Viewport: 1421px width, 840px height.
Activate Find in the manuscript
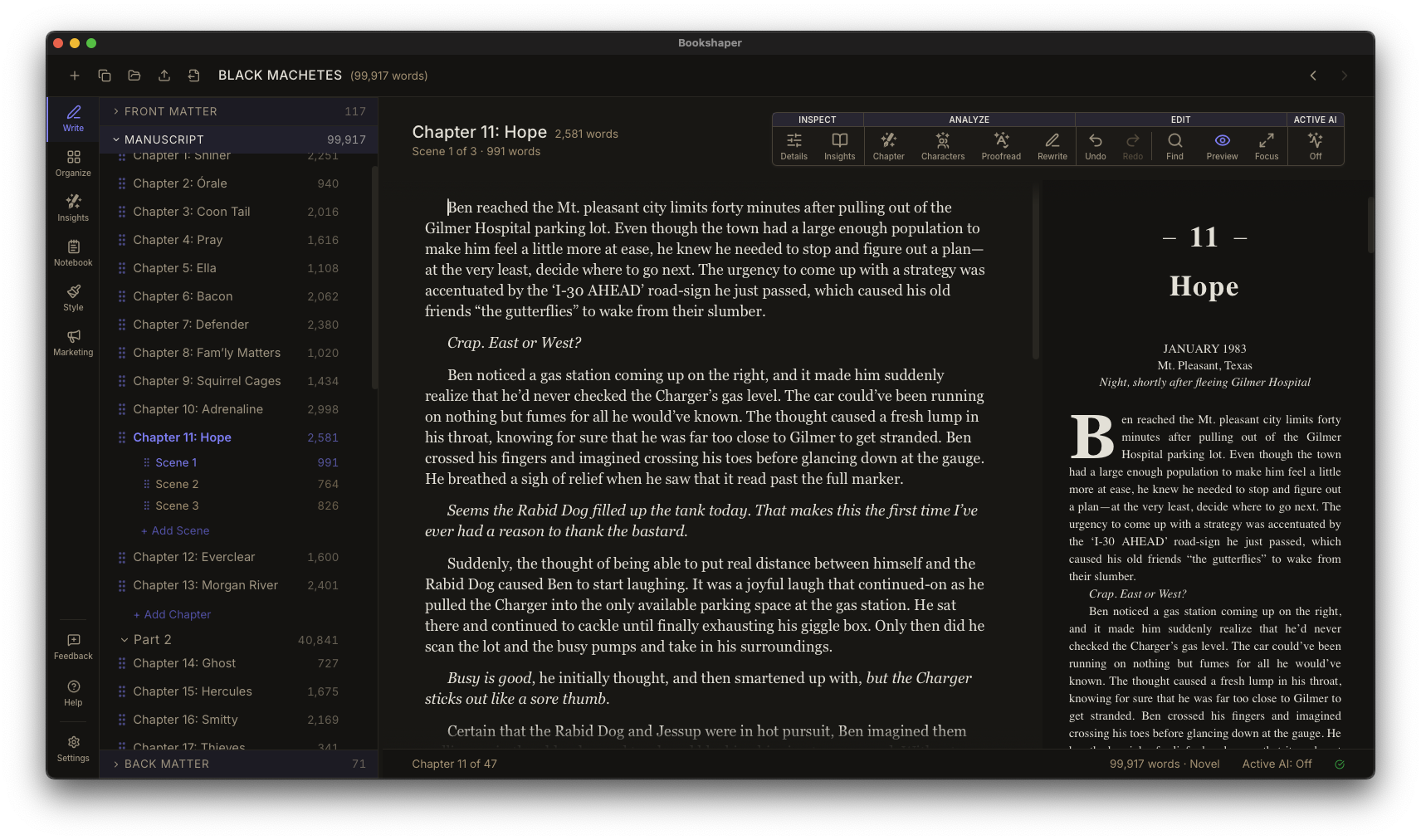point(1174,146)
